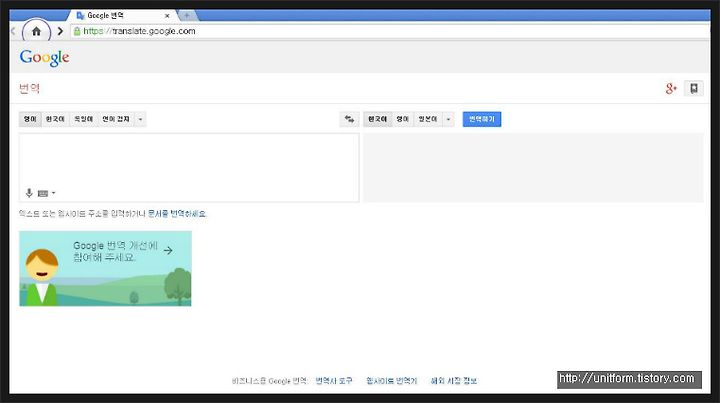Click the translate.google.com address bar

point(390,31)
